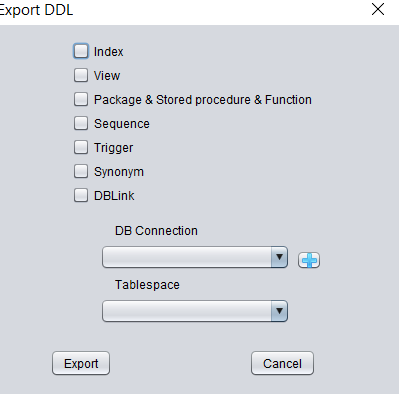This screenshot has height=394, width=399.
Task: Dismiss the dialog with Cancel
Action: click(282, 363)
